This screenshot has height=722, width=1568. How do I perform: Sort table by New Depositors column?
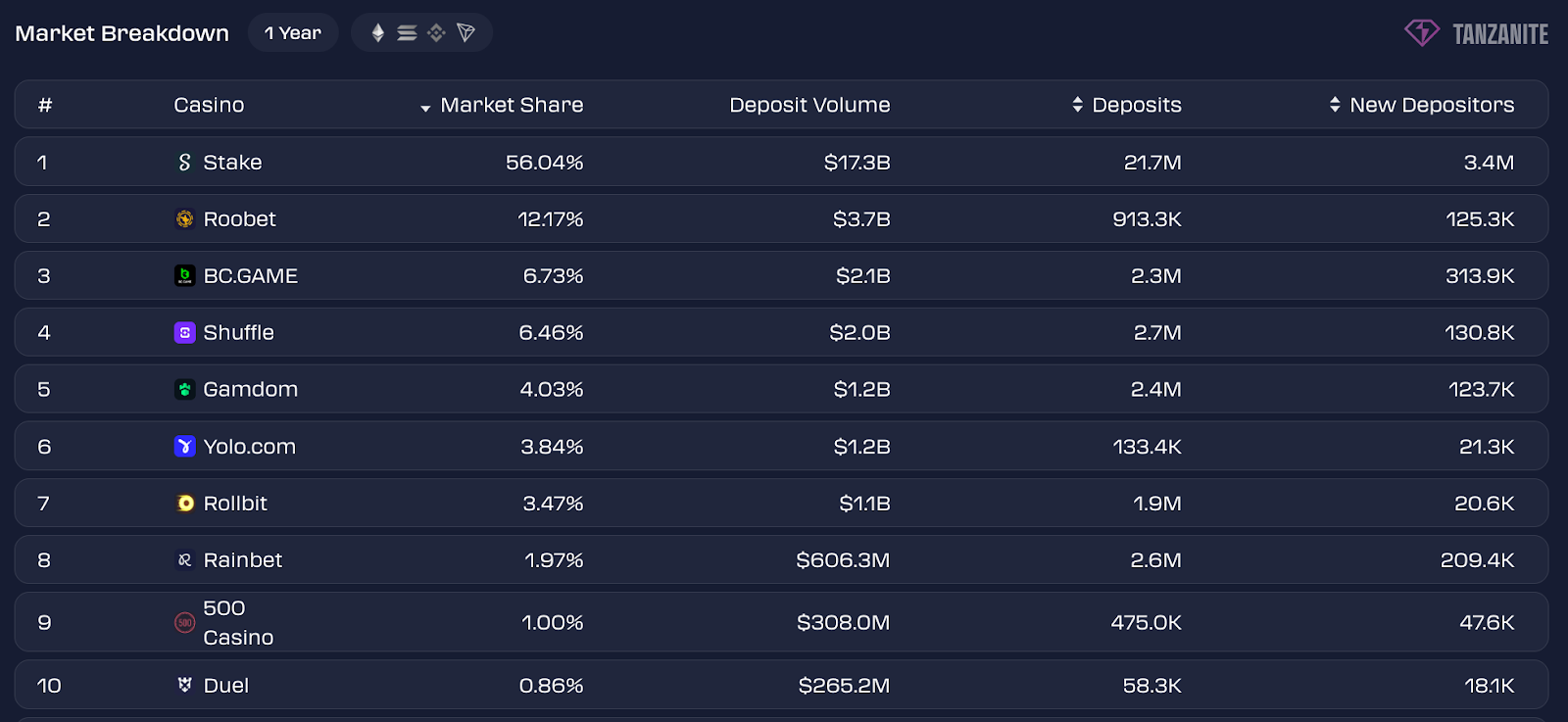(1422, 105)
